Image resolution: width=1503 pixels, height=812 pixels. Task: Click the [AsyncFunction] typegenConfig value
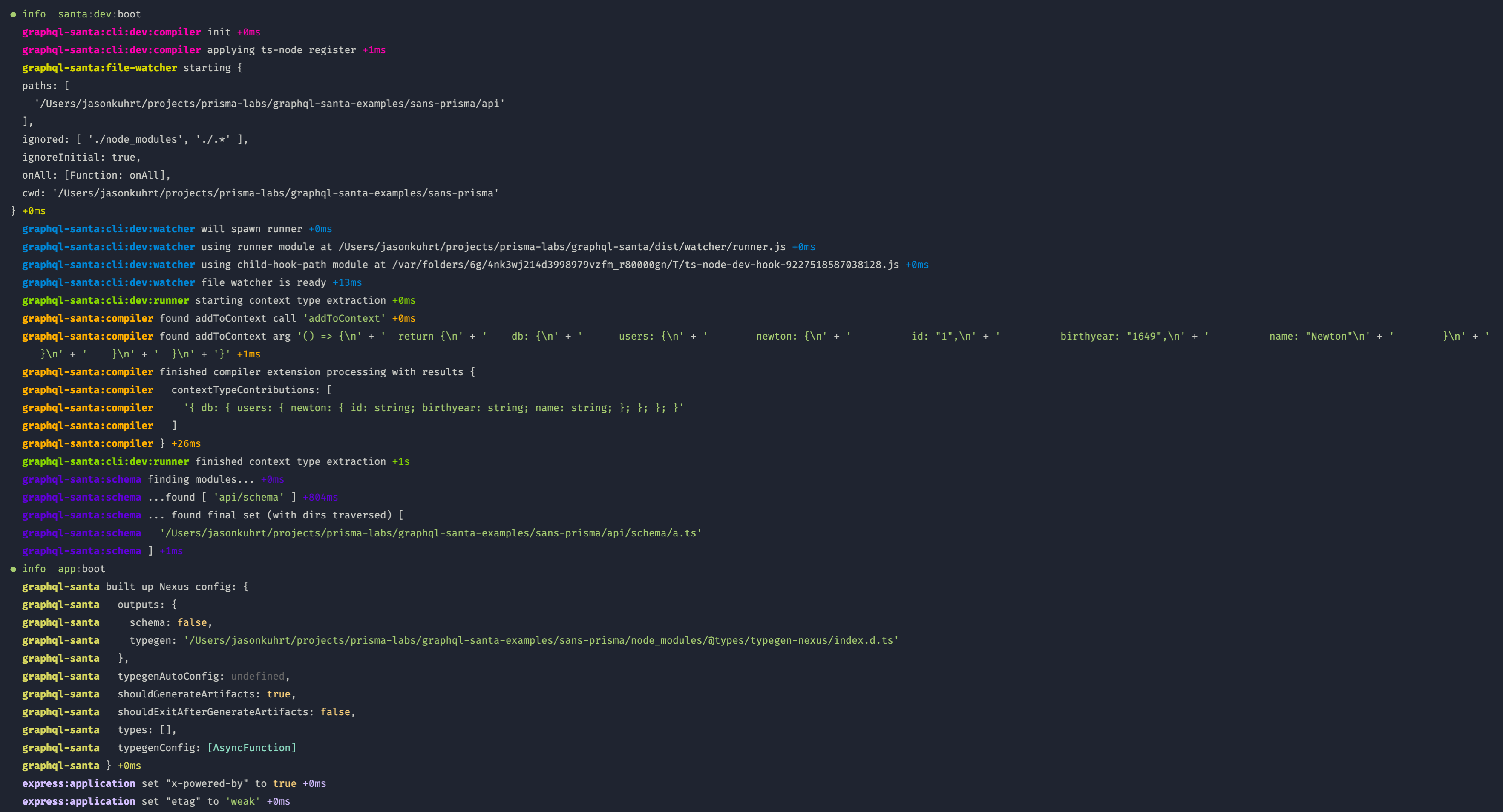[x=251, y=748]
